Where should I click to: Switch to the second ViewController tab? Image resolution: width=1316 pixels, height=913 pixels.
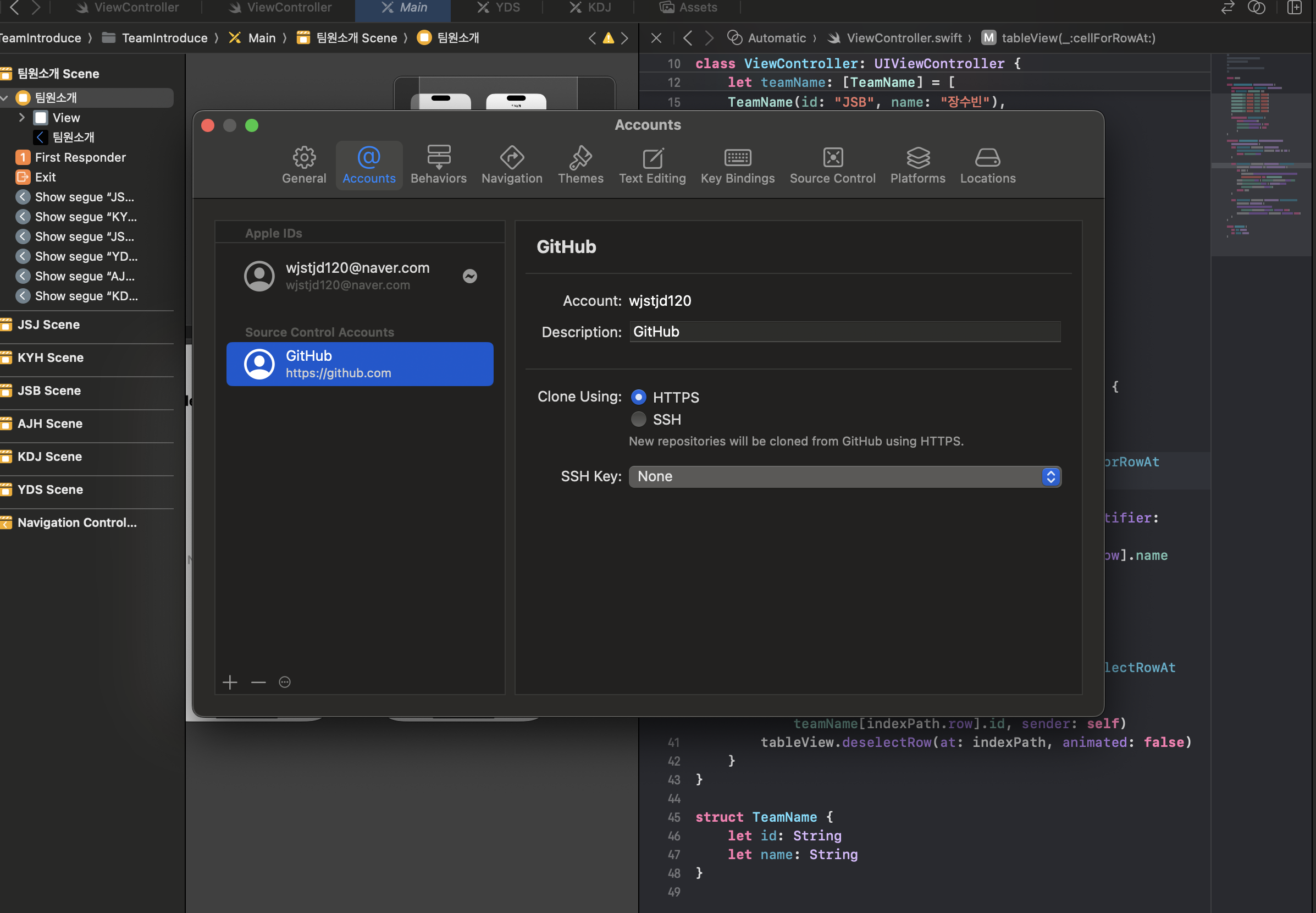(280, 8)
